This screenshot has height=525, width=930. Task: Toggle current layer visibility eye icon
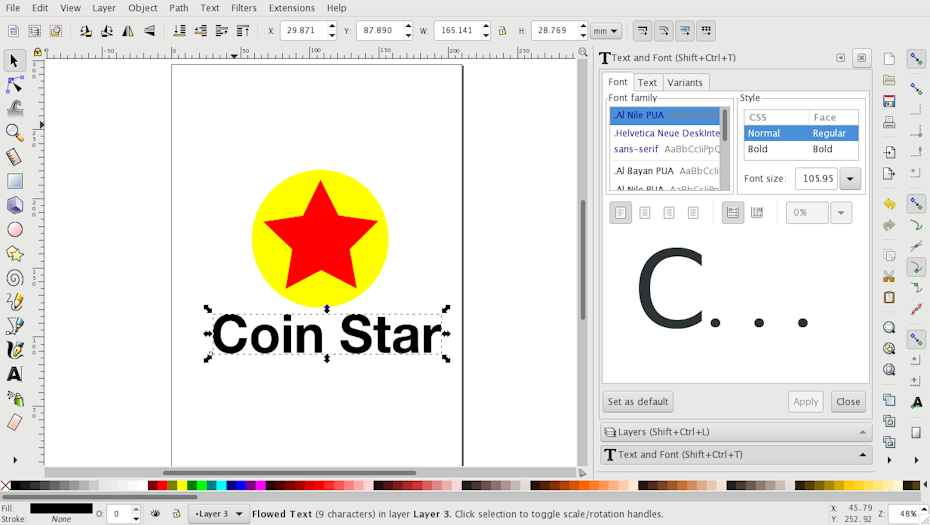click(155, 514)
